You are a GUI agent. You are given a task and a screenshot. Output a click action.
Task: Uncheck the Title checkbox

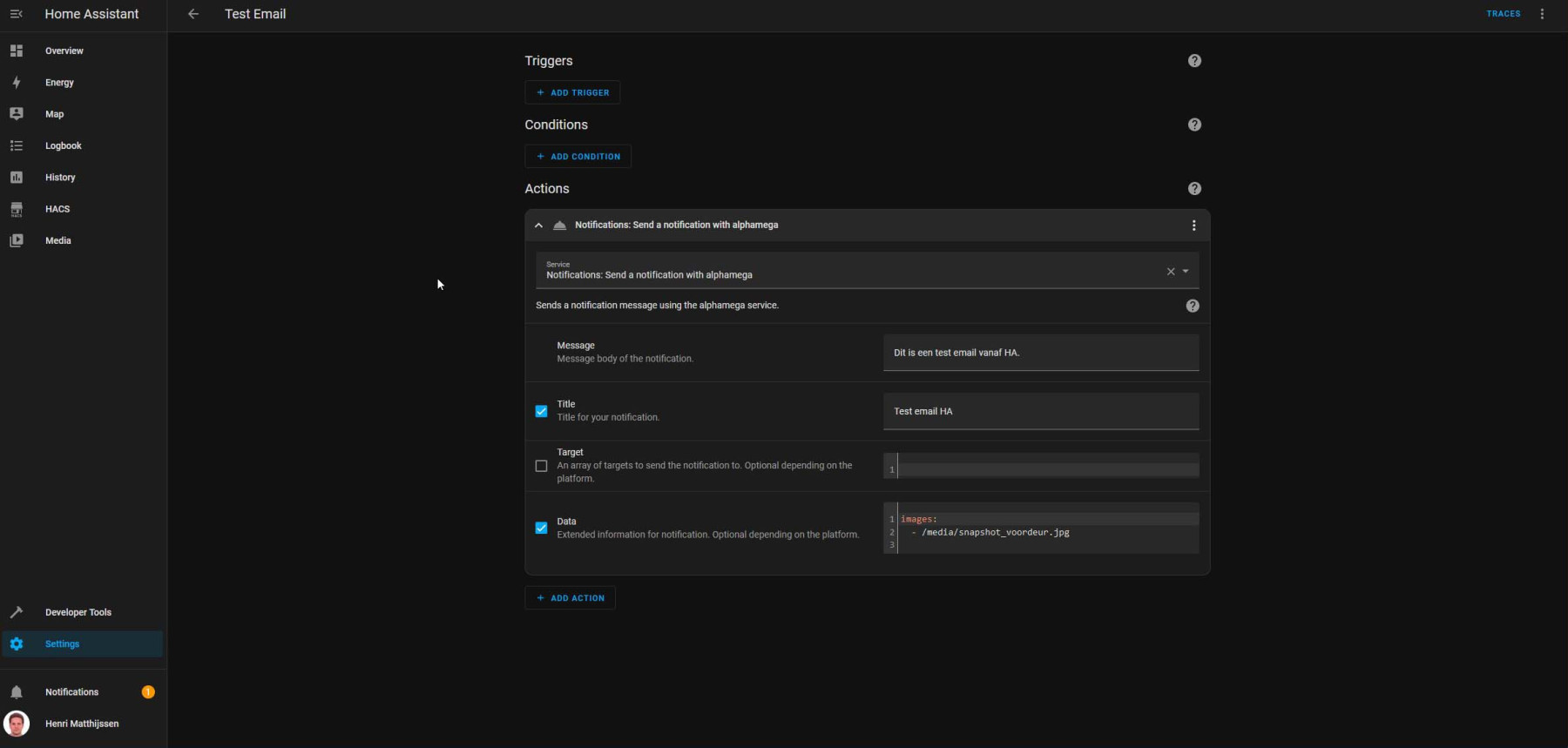pyautogui.click(x=541, y=411)
